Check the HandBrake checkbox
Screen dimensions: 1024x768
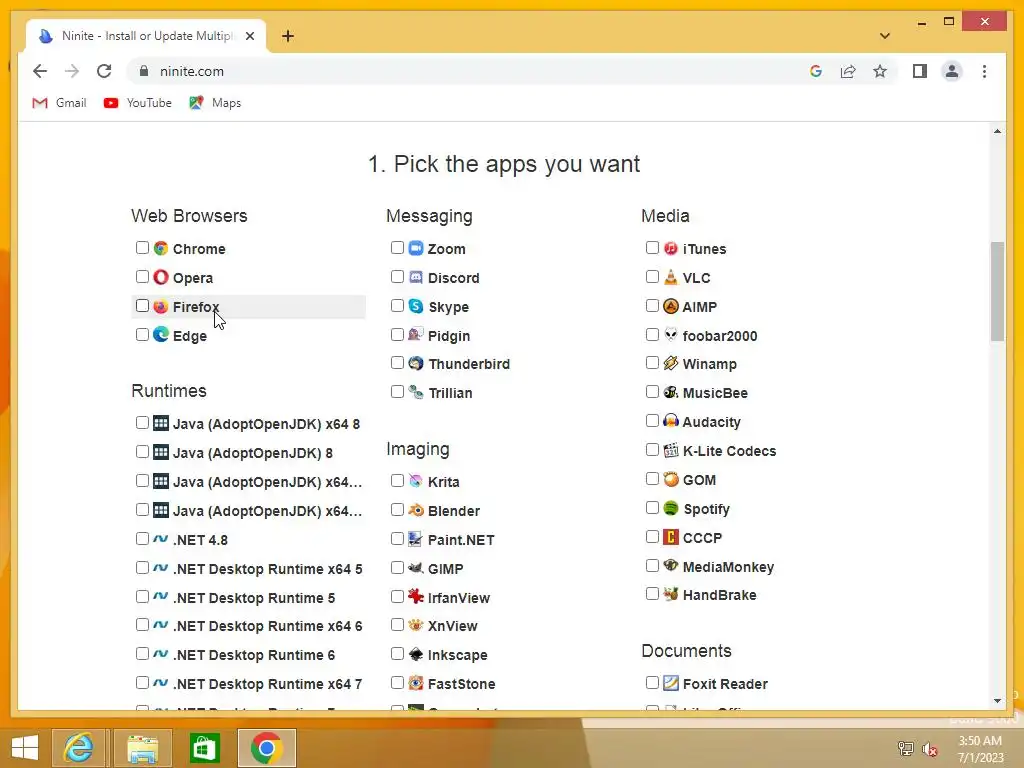coord(652,594)
